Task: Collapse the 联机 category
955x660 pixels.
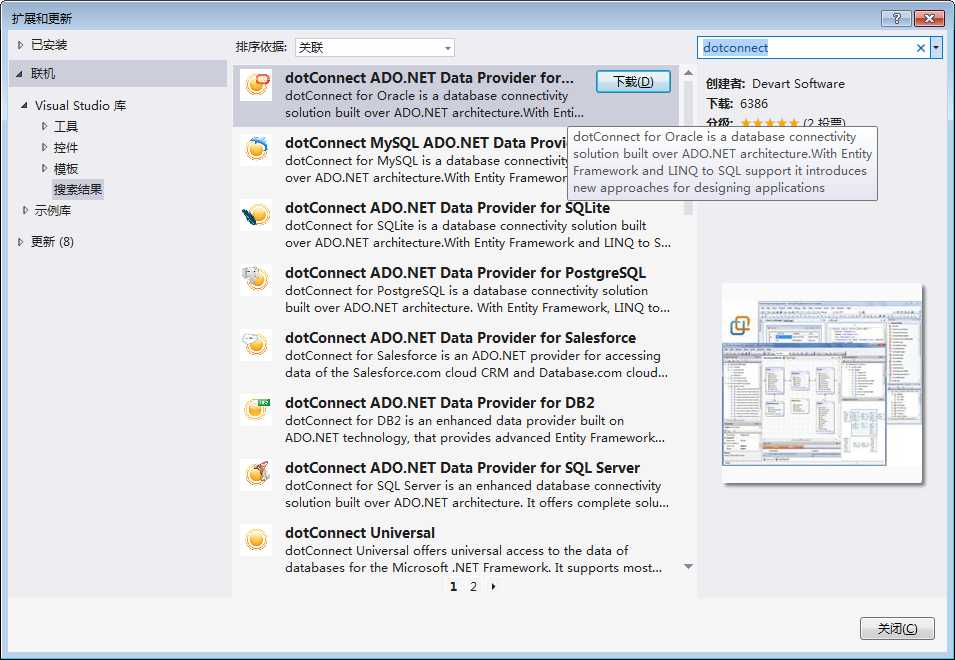Action: 20,74
